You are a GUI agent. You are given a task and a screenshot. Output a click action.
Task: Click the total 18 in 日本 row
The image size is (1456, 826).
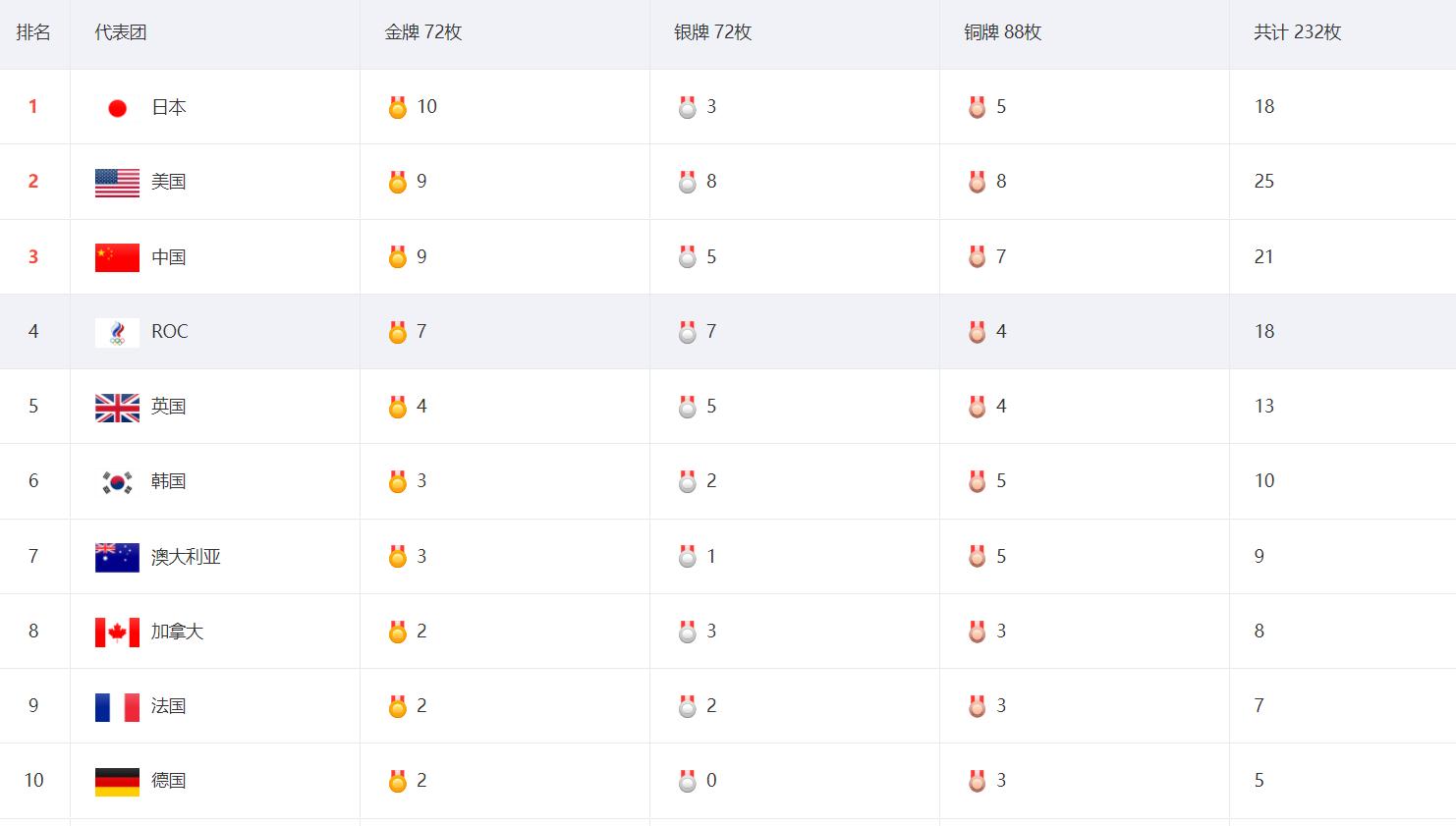(1264, 106)
